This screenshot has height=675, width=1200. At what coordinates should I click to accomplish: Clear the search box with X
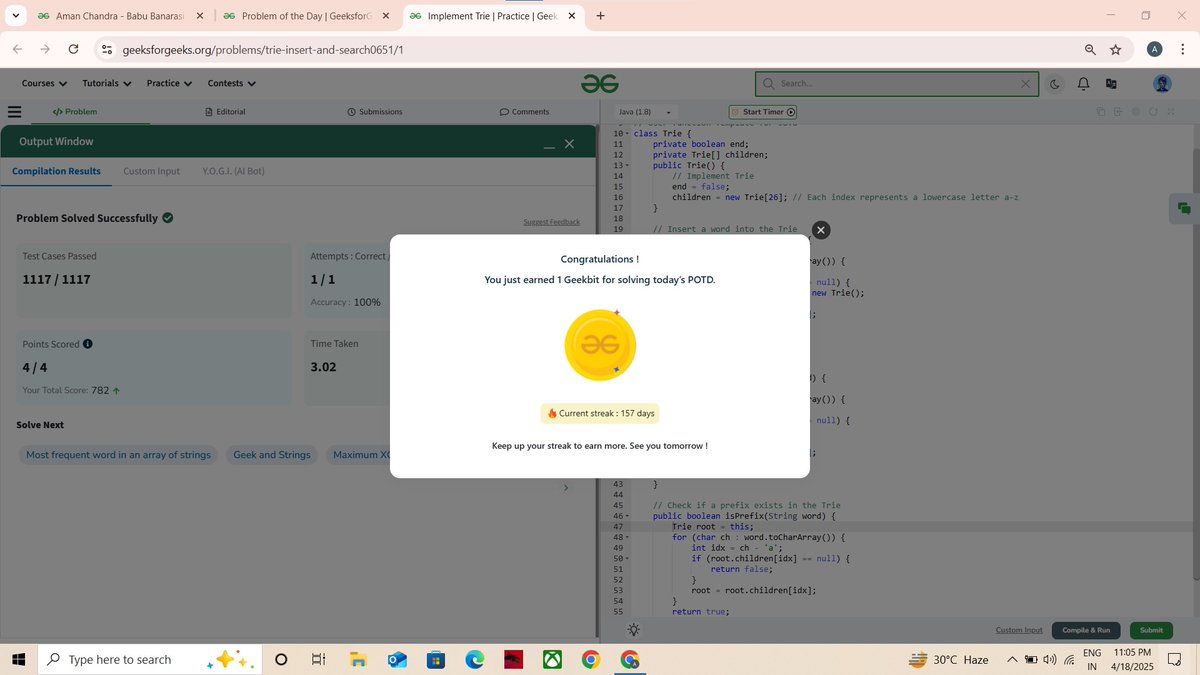(1025, 84)
